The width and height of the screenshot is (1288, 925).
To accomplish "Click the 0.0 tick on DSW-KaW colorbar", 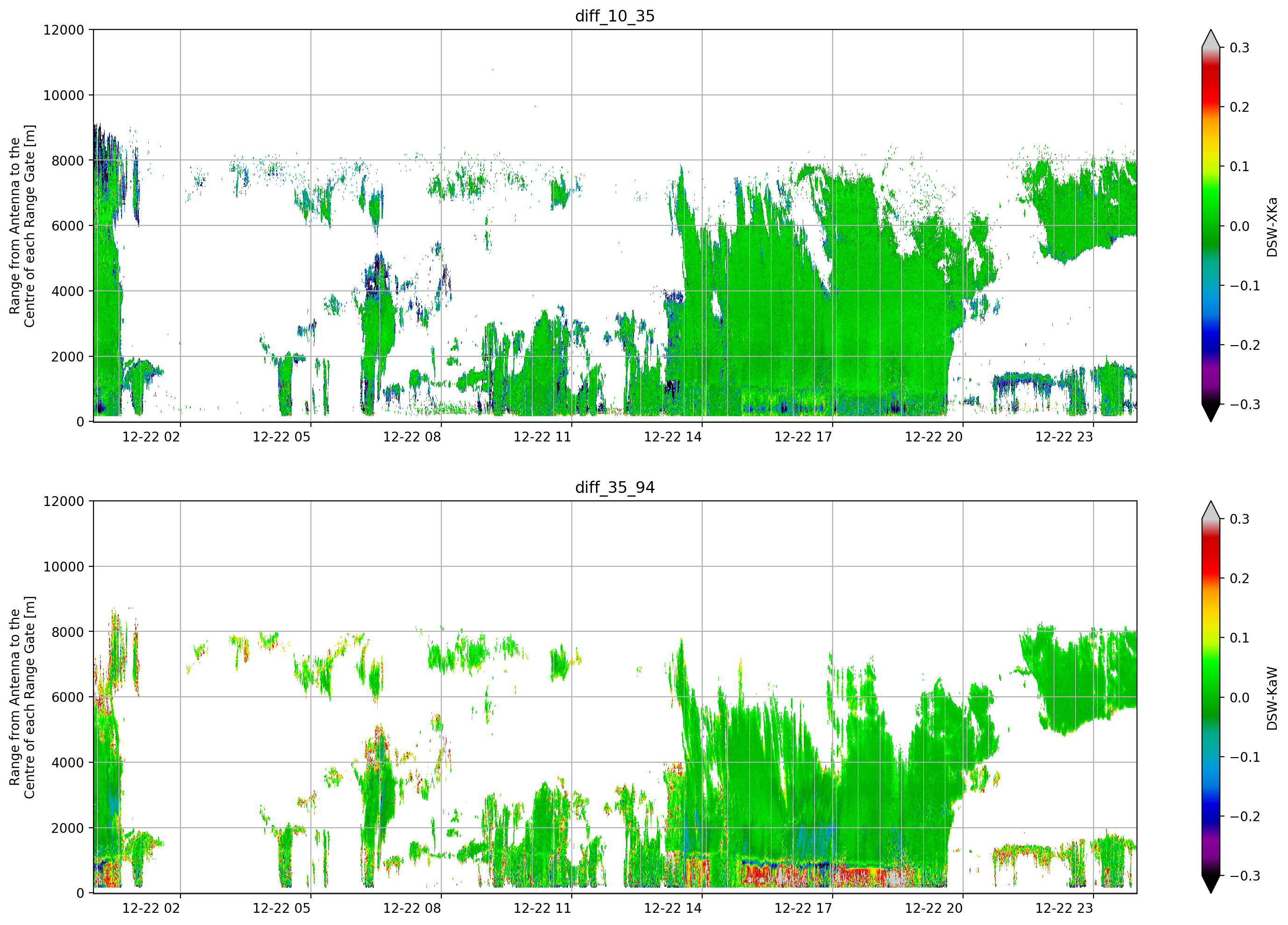I will tap(1240, 698).
